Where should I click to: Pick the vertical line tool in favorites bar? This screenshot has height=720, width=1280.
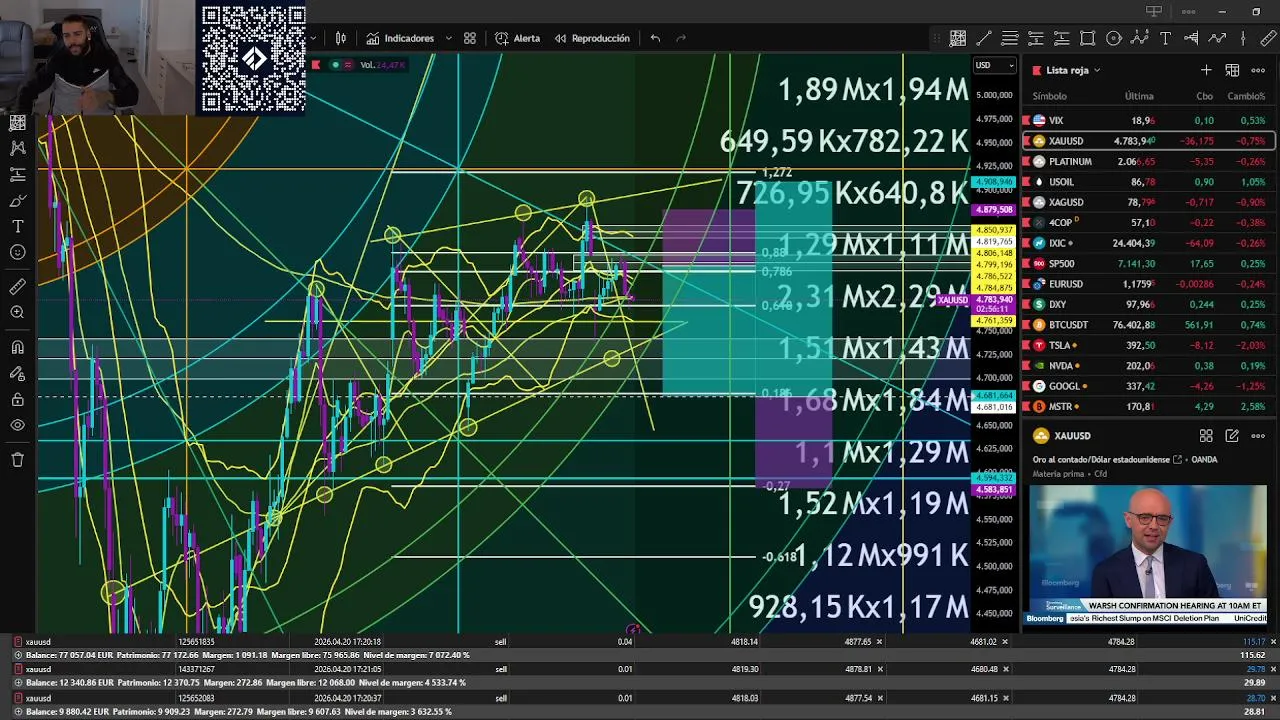click(x=1243, y=38)
